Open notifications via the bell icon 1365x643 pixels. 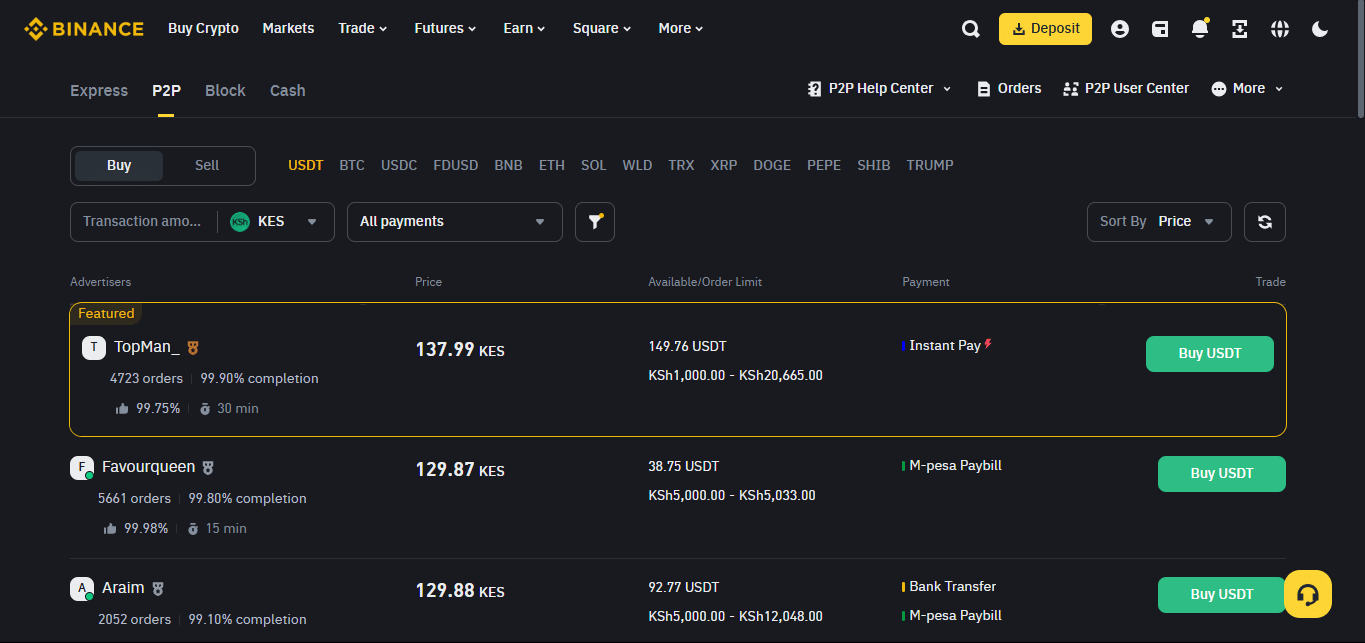1199,28
